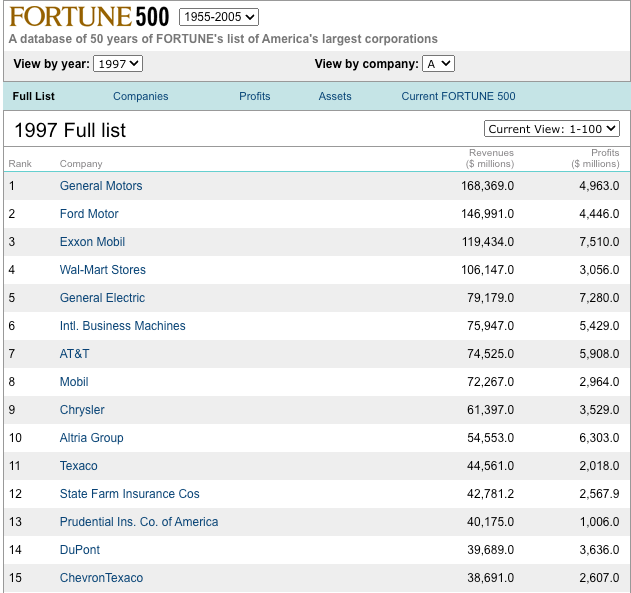Open the Intl. Business Machines link
The height and width of the screenshot is (593, 631).
(123, 325)
